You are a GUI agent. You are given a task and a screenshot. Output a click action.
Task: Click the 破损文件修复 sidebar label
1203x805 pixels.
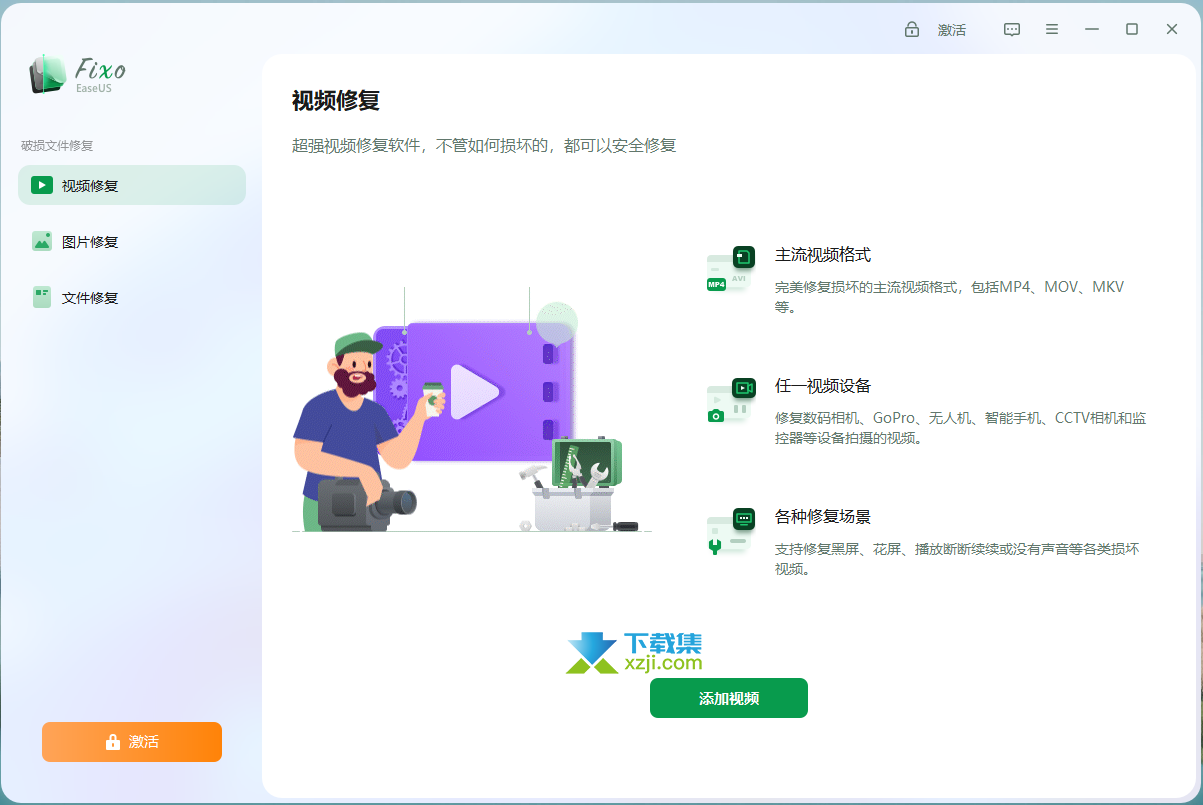click(57, 146)
